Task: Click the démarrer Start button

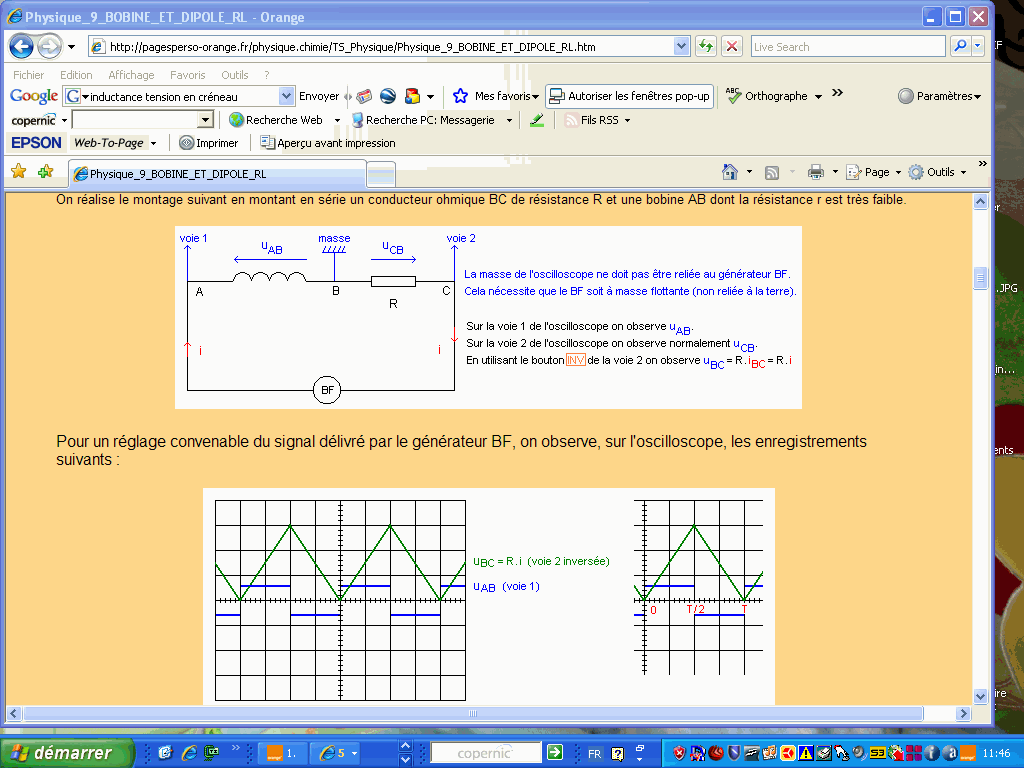Action: point(67,753)
